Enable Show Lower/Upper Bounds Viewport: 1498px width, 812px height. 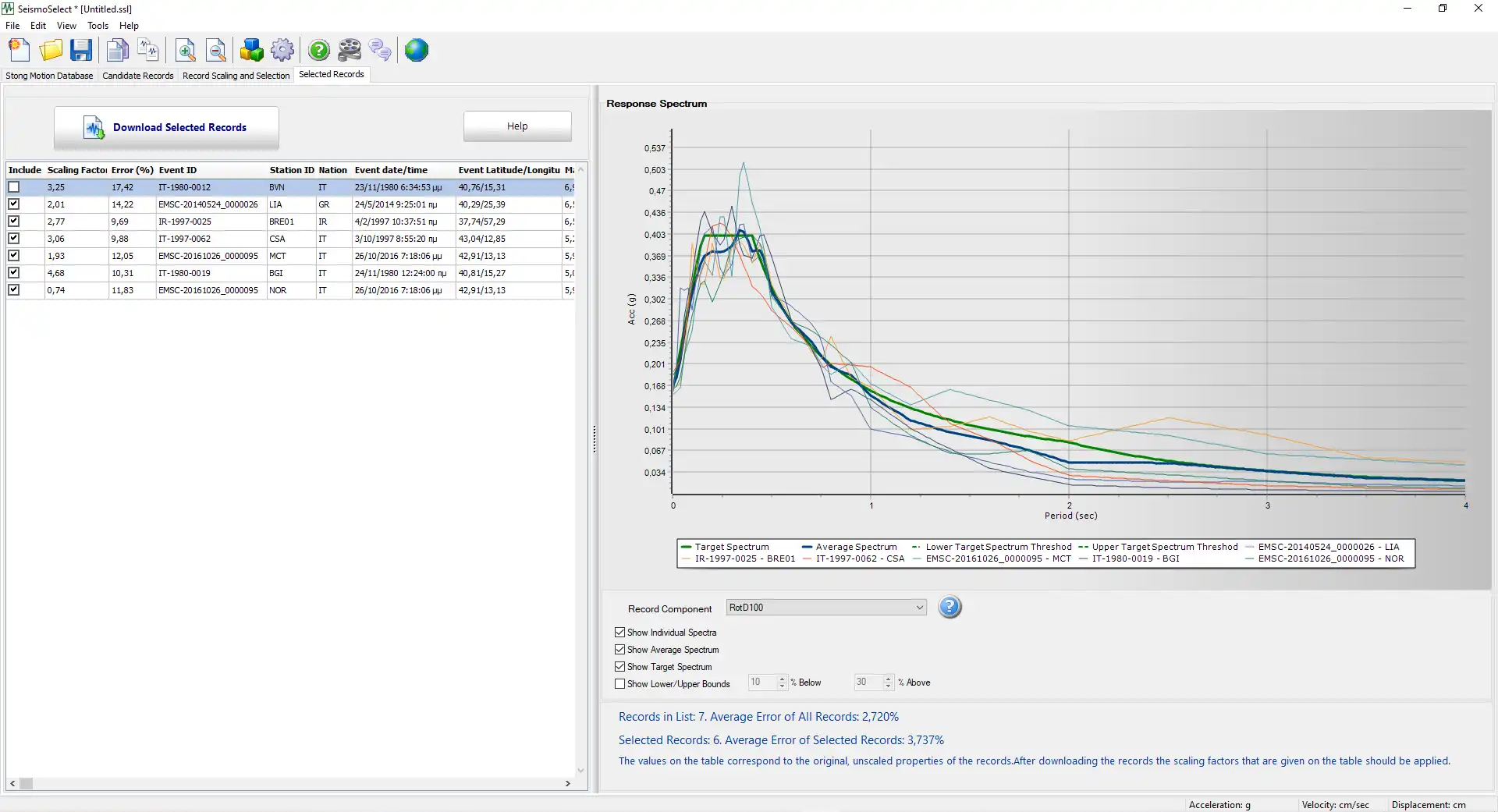620,684
